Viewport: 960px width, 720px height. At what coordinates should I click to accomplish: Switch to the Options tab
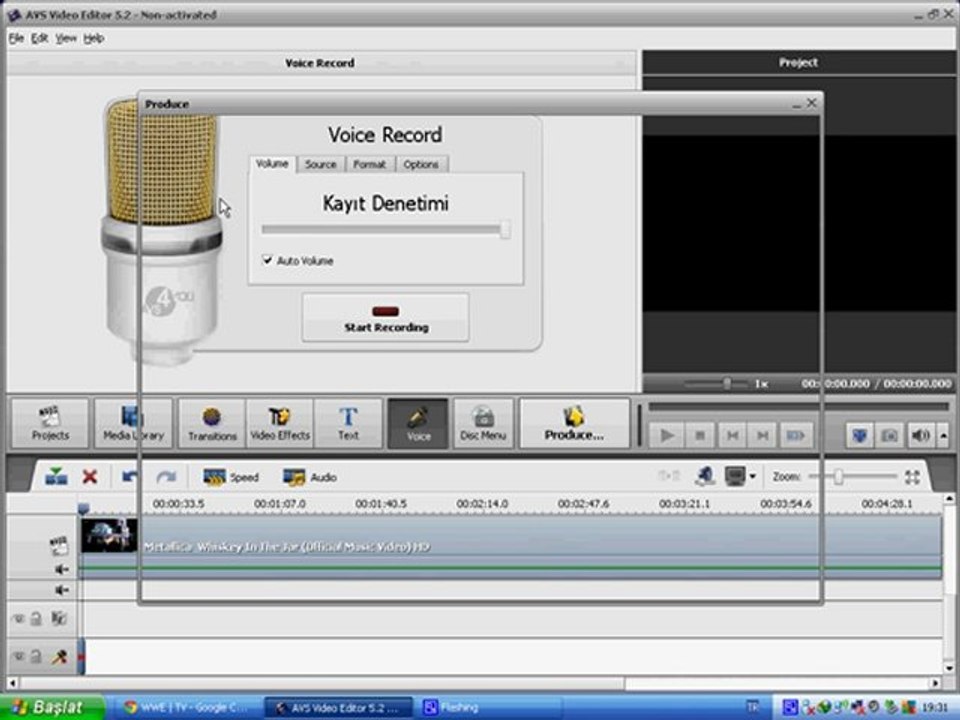pyautogui.click(x=421, y=164)
